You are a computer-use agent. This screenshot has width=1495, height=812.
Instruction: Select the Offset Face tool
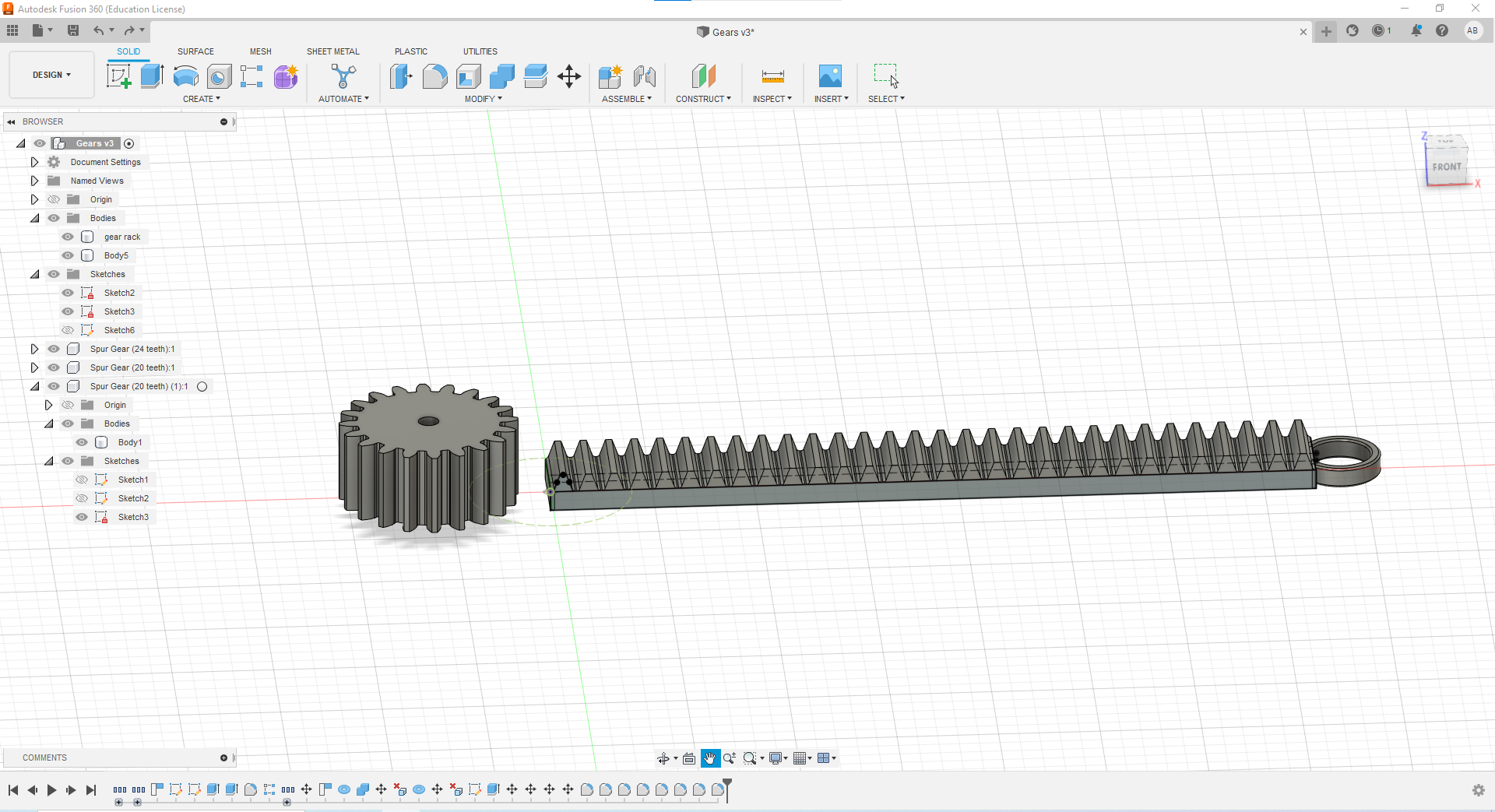pyautogui.click(x=536, y=76)
